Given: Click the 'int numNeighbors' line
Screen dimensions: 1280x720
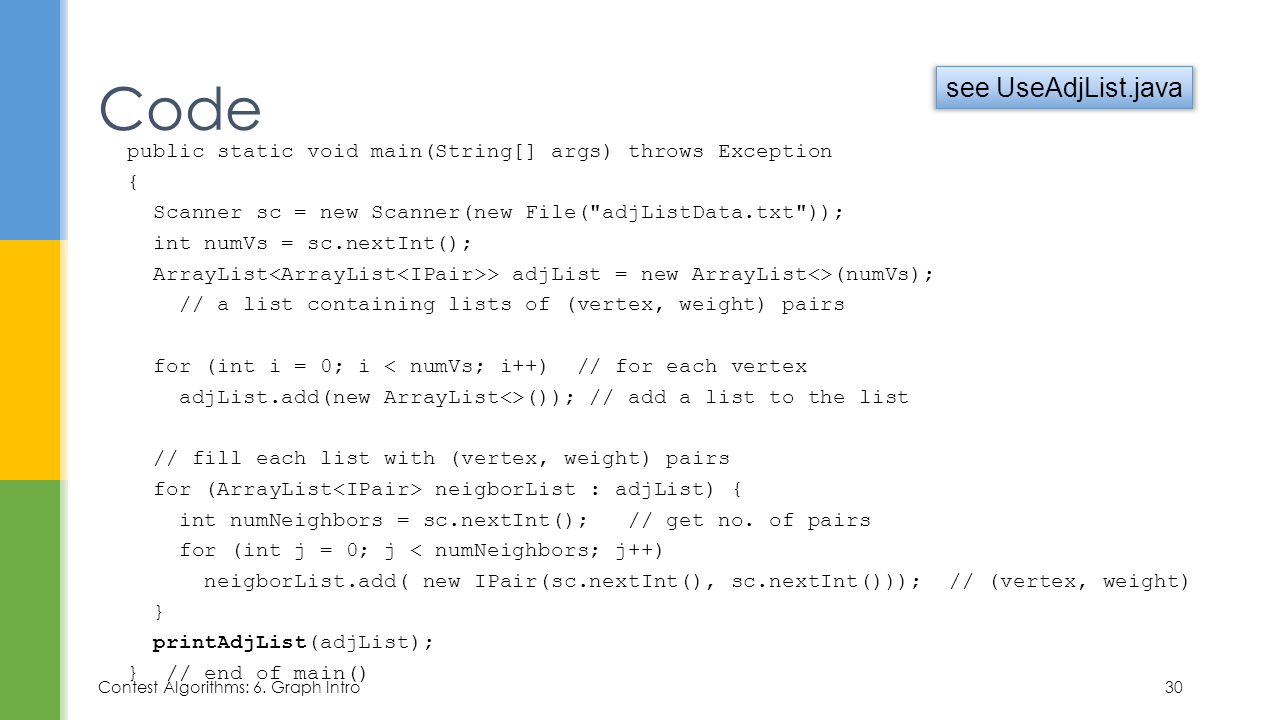Looking at the screenshot, I should (525, 520).
